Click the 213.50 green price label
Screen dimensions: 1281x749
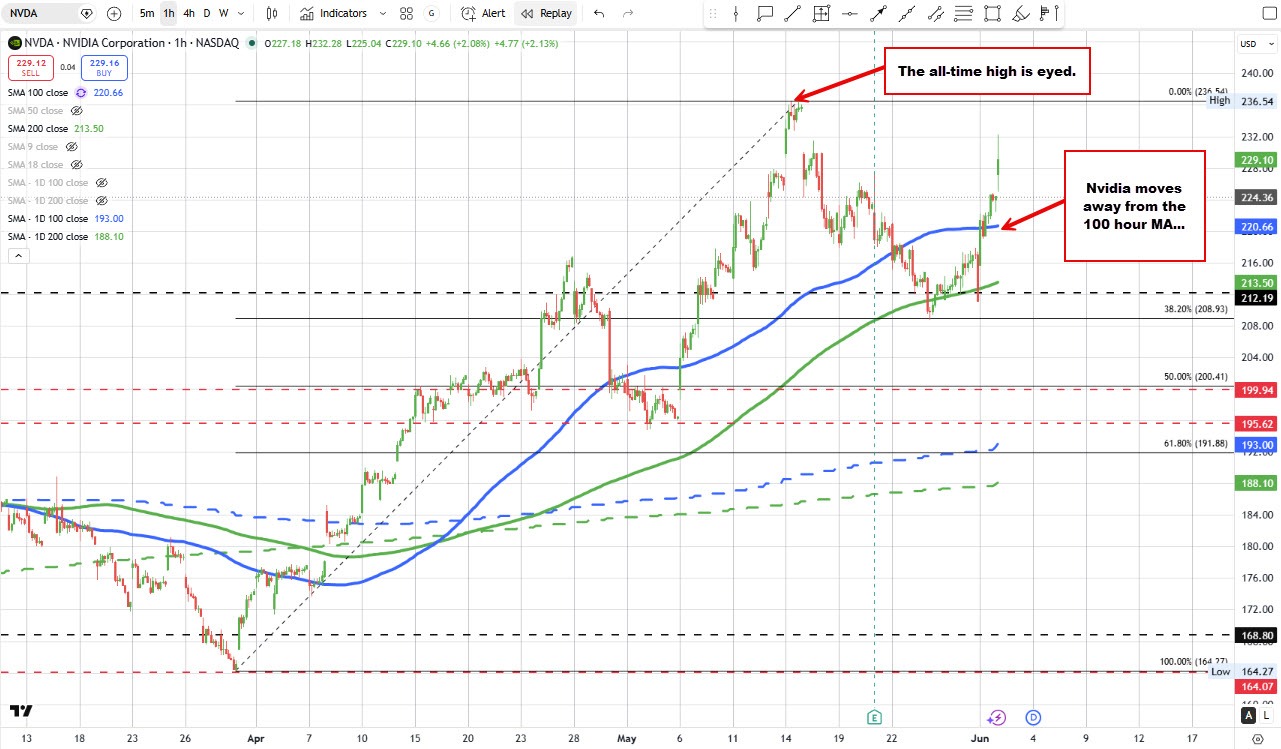point(1256,283)
